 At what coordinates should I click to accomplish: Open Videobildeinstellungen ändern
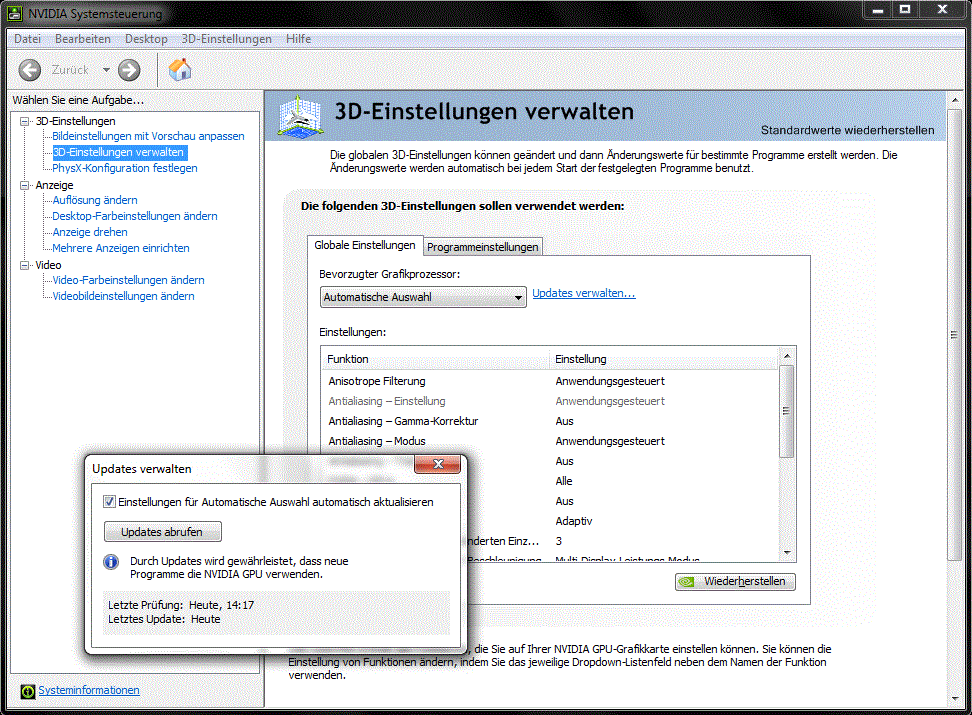123,296
